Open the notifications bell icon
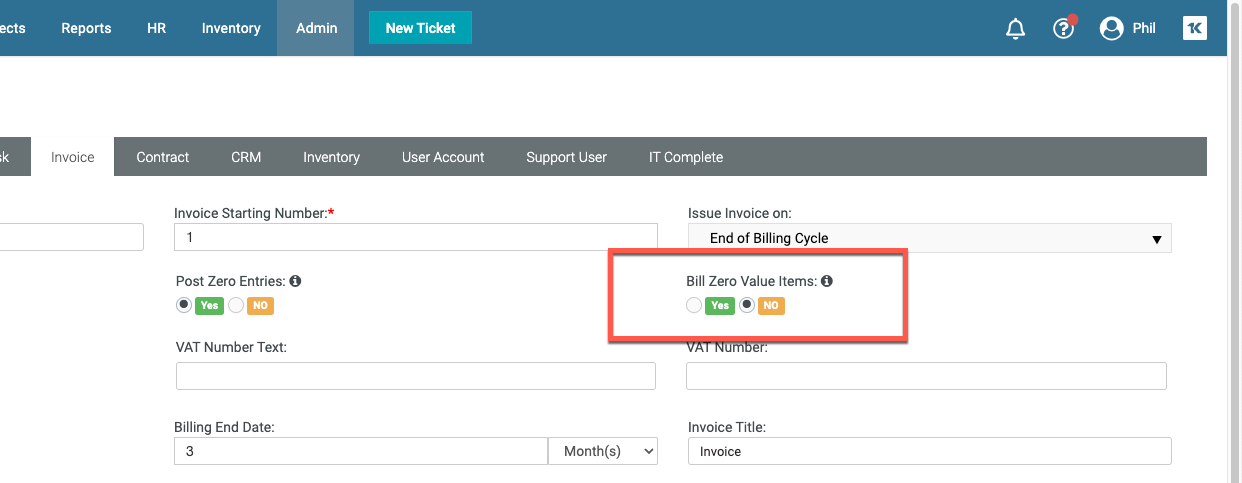The width and height of the screenshot is (1242, 483). 1015,29
